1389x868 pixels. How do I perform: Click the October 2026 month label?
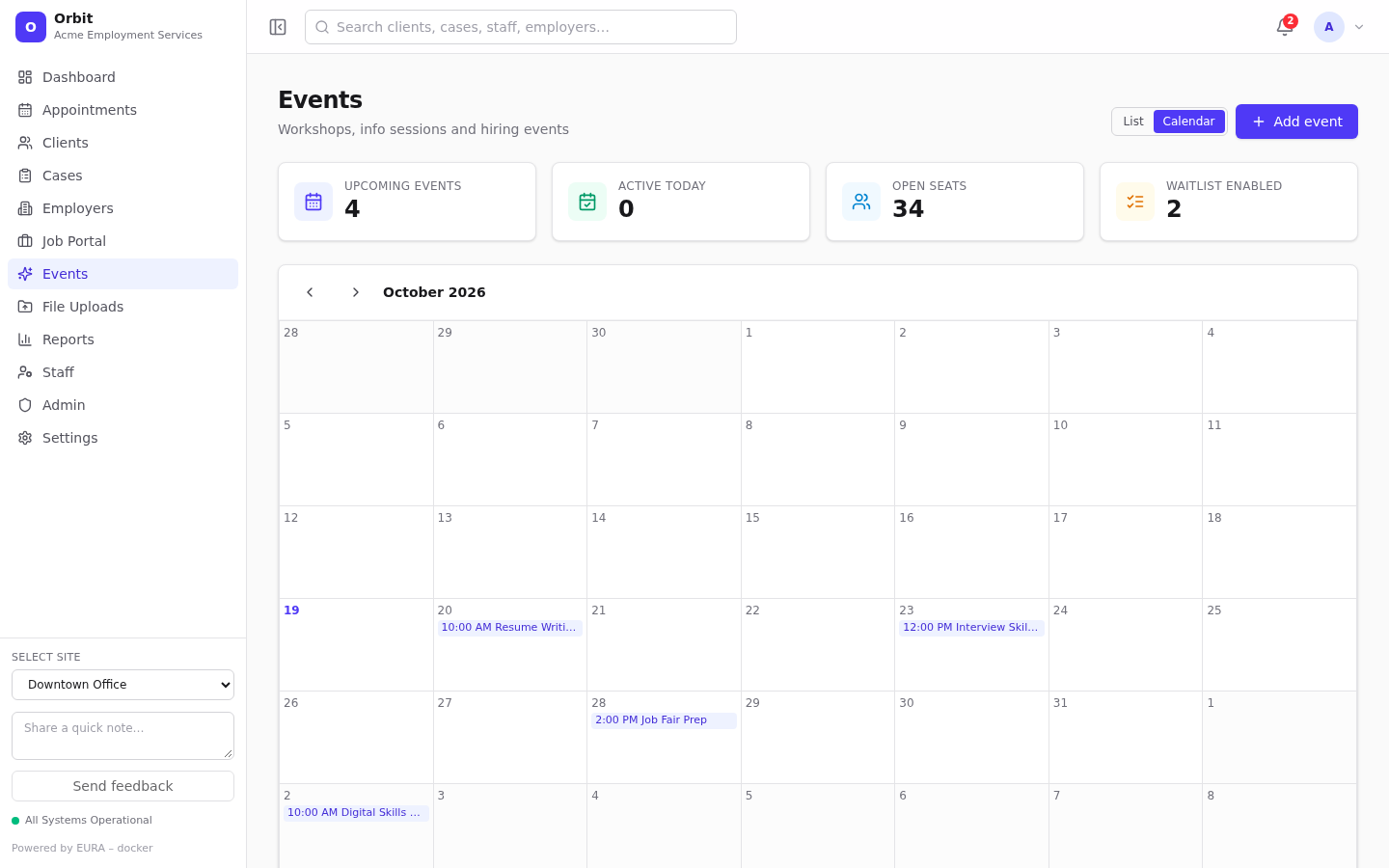click(x=434, y=292)
